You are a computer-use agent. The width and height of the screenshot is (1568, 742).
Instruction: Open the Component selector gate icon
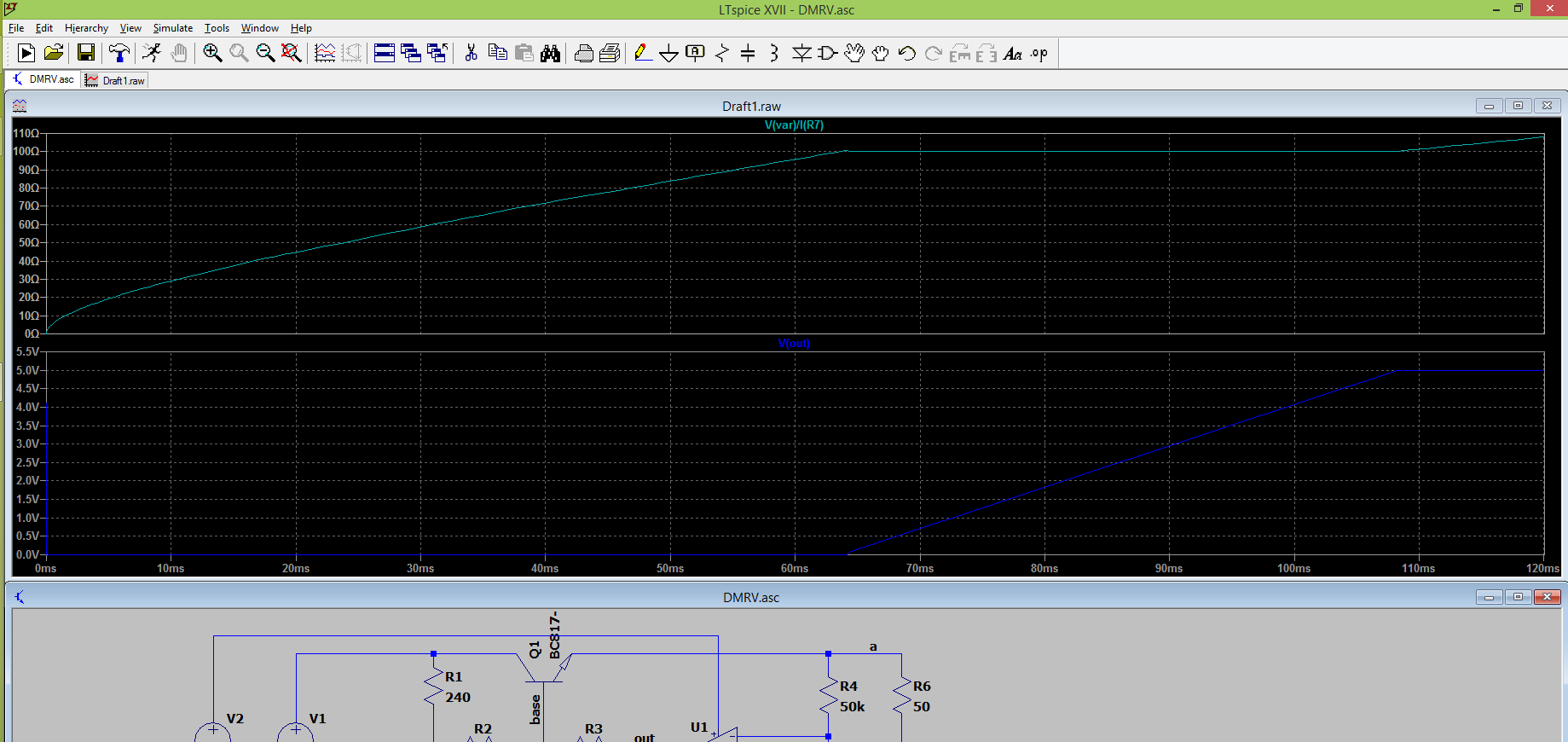[x=827, y=53]
